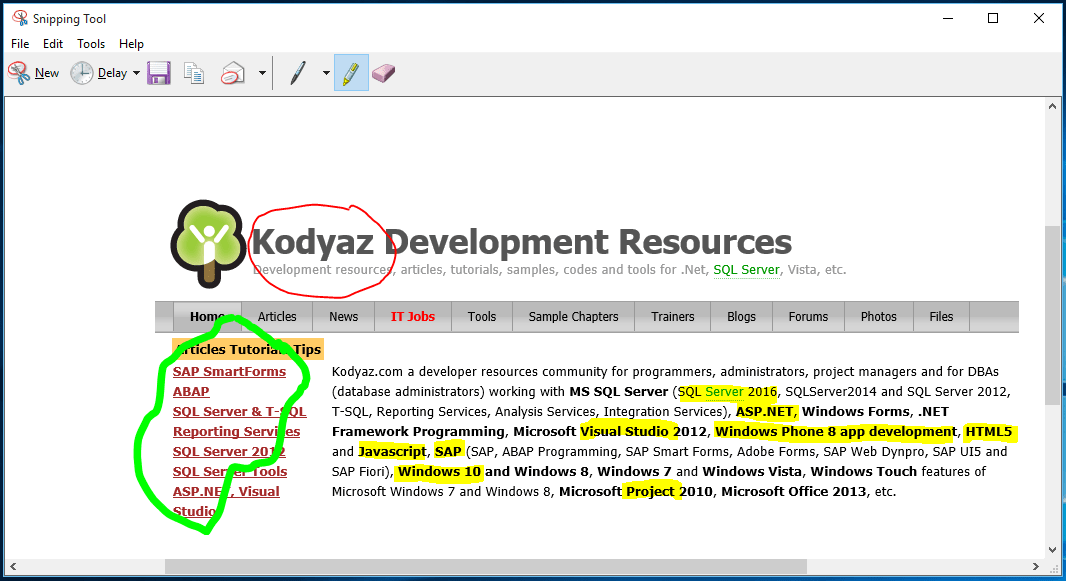The width and height of the screenshot is (1066, 581).
Task: Click the Kodyaz Development Resources heading
Action: pyautogui.click(x=522, y=242)
